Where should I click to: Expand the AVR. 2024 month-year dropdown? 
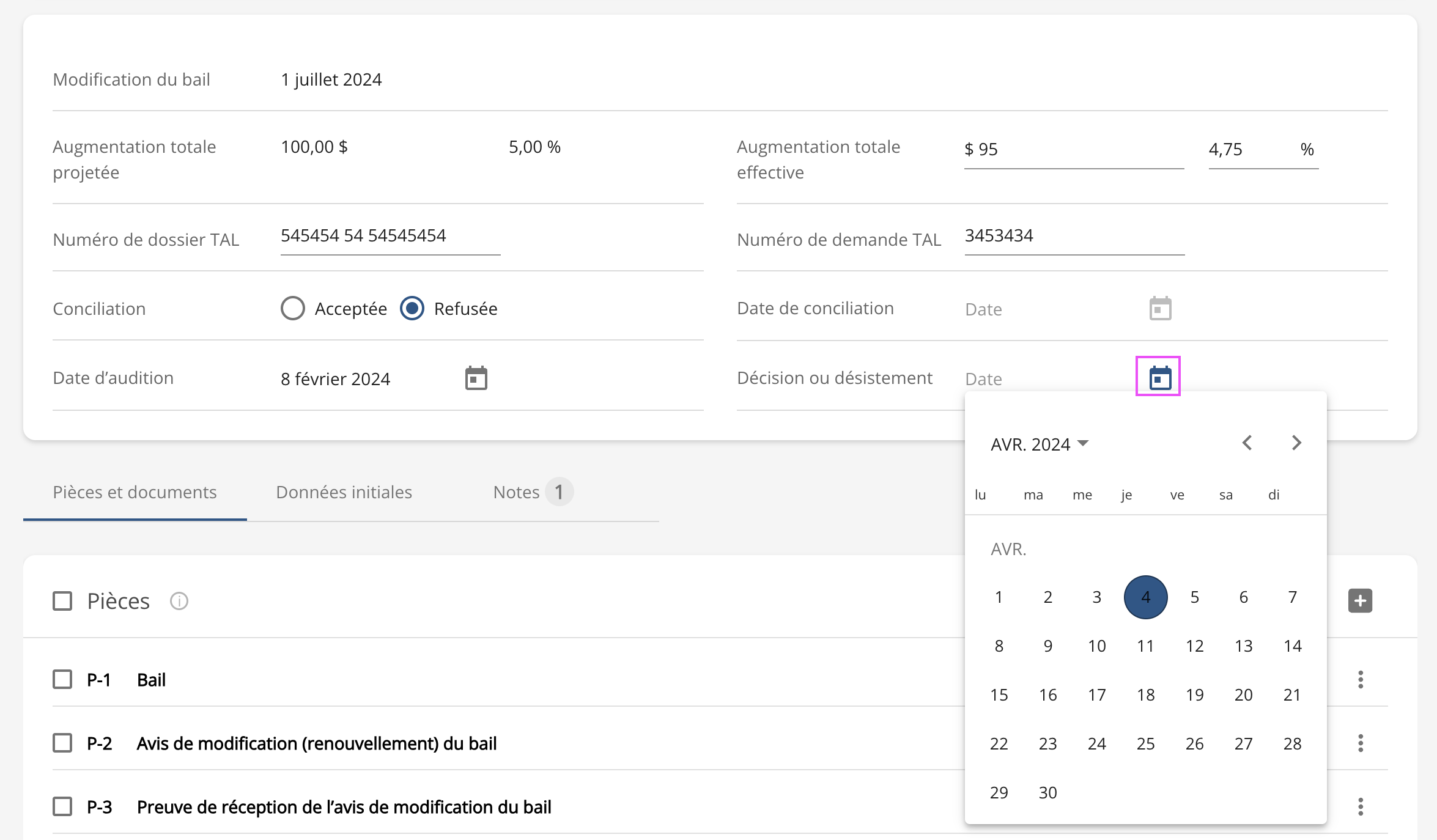pyautogui.click(x=1040, y=444)
